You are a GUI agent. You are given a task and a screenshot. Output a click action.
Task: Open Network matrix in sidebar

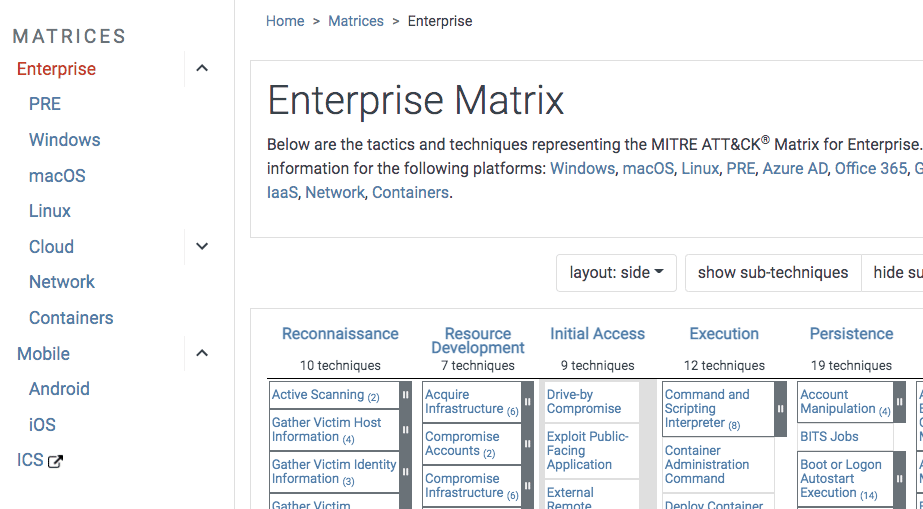[x=62, y=282]
